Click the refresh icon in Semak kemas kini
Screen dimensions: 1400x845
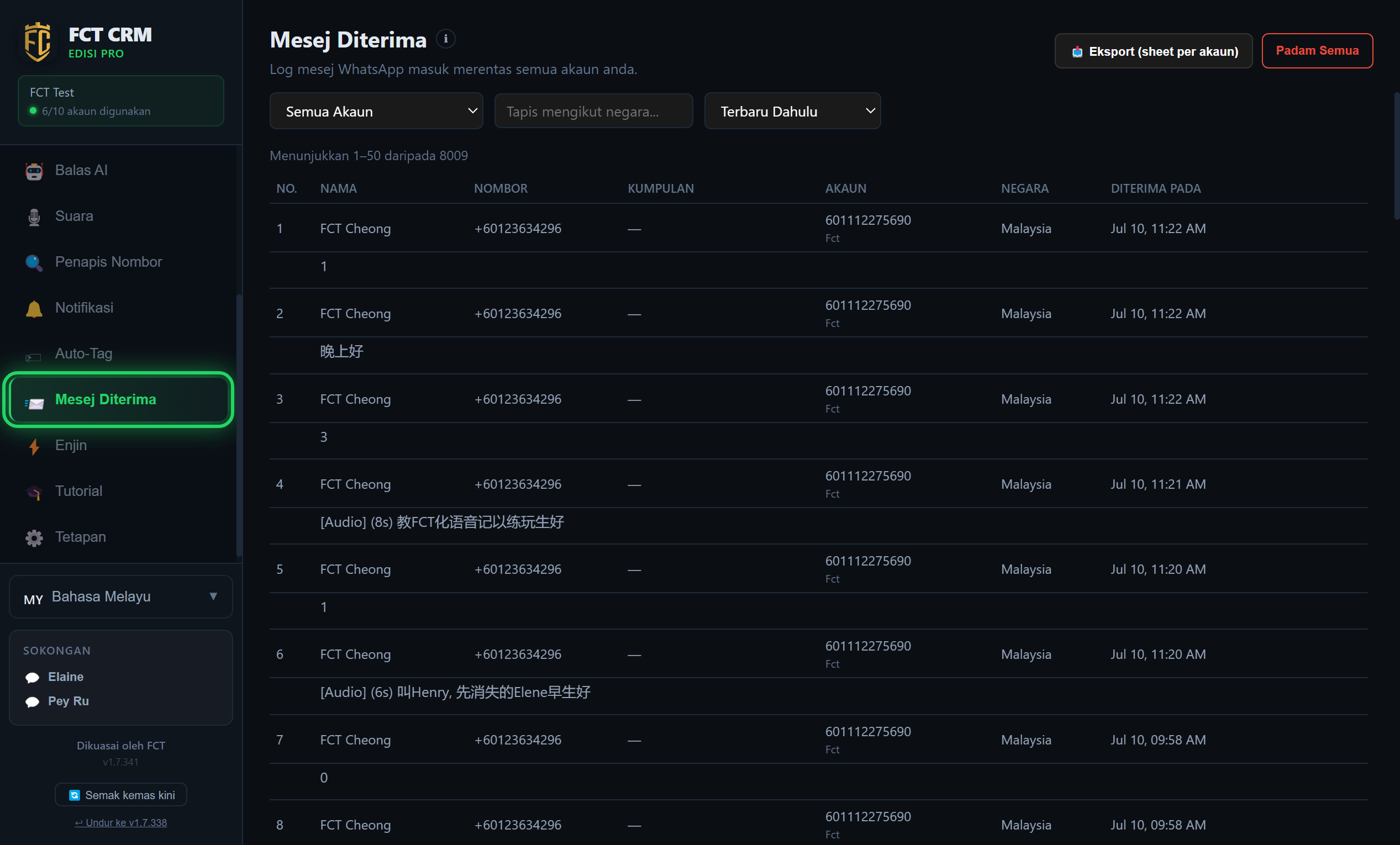(75, 795)
